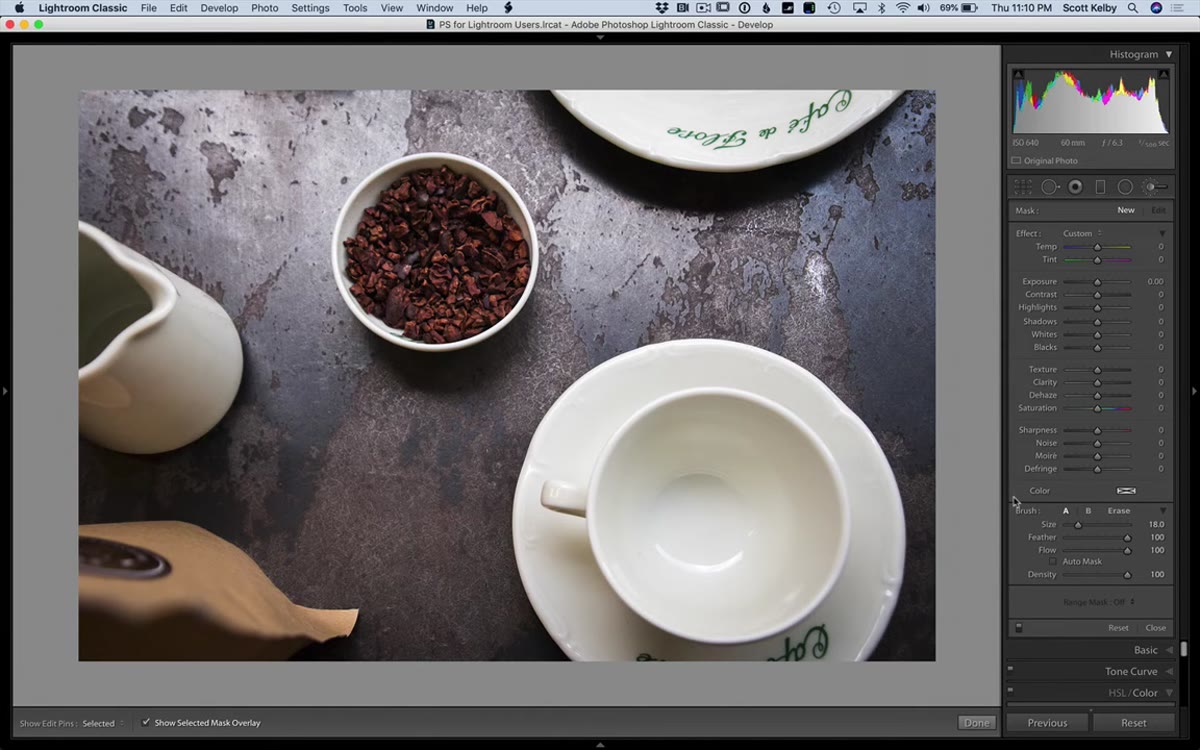
Task: Open the Photo menu
Action: [x=265, y=8]
